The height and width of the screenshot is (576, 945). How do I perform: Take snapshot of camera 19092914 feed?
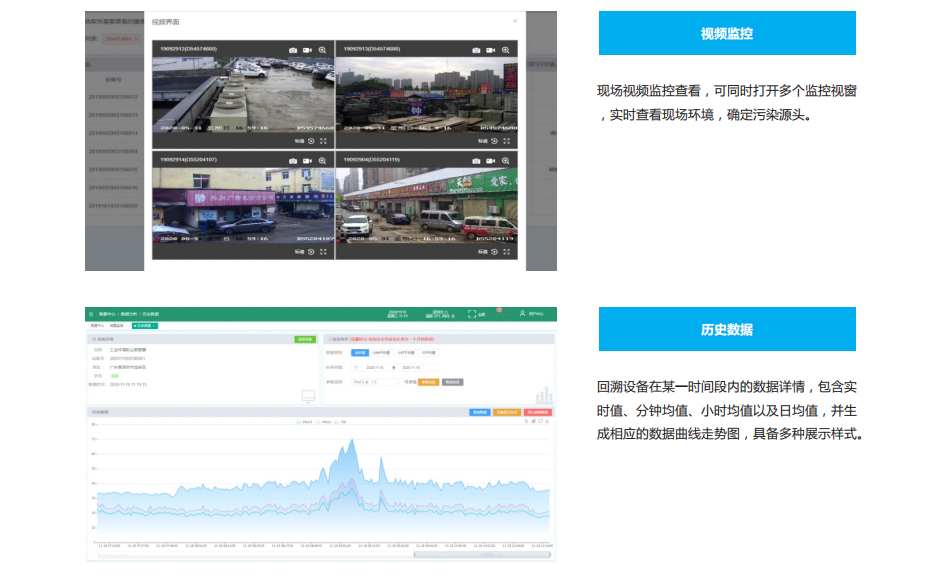[293, 161]
